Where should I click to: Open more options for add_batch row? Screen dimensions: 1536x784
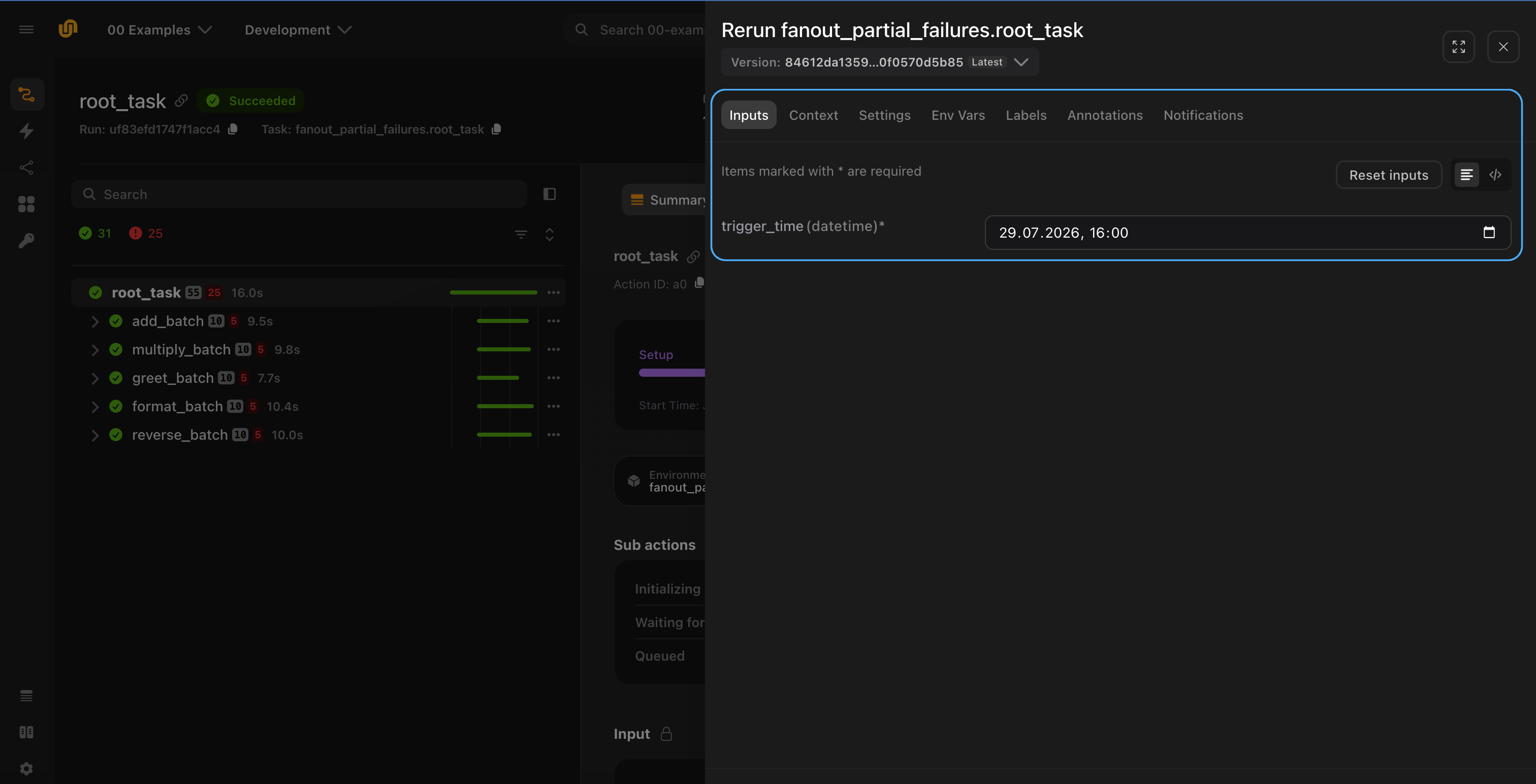(x=553, y=321)
